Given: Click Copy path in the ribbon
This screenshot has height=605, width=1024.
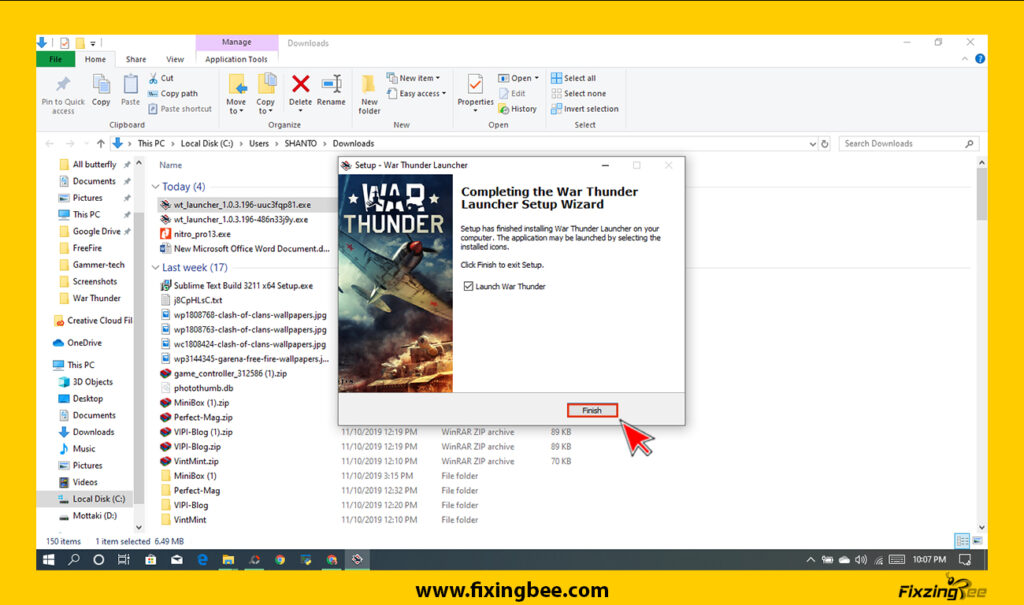Looking at the screenshot, I should click(x=178, y=93).
